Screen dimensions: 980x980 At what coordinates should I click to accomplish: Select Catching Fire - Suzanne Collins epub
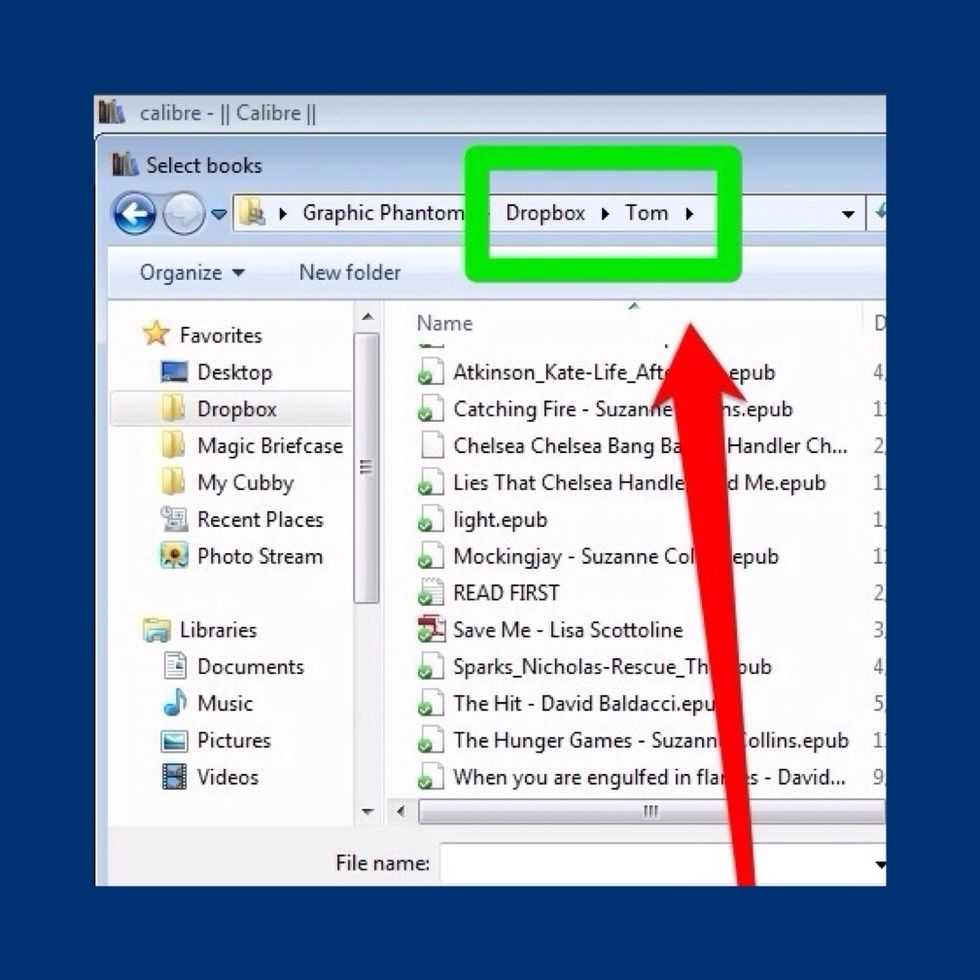point(605,409)
